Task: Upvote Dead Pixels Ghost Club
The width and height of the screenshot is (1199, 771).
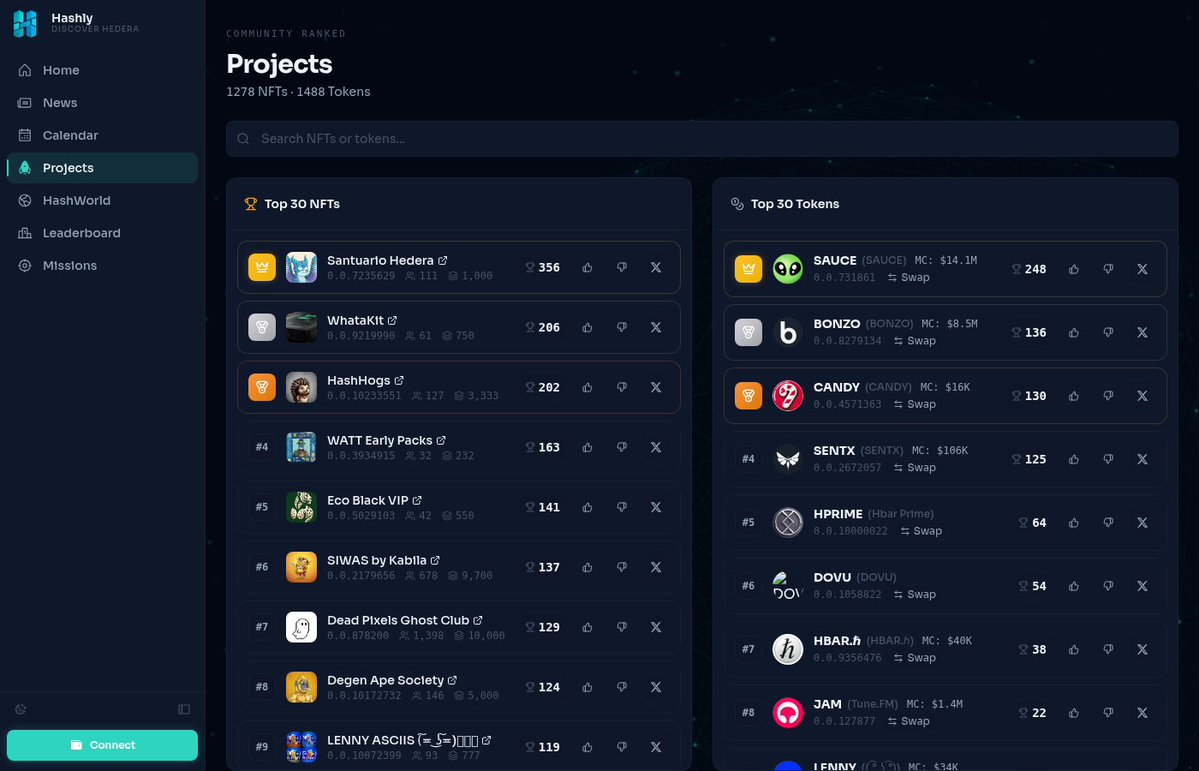Action: 587,627
